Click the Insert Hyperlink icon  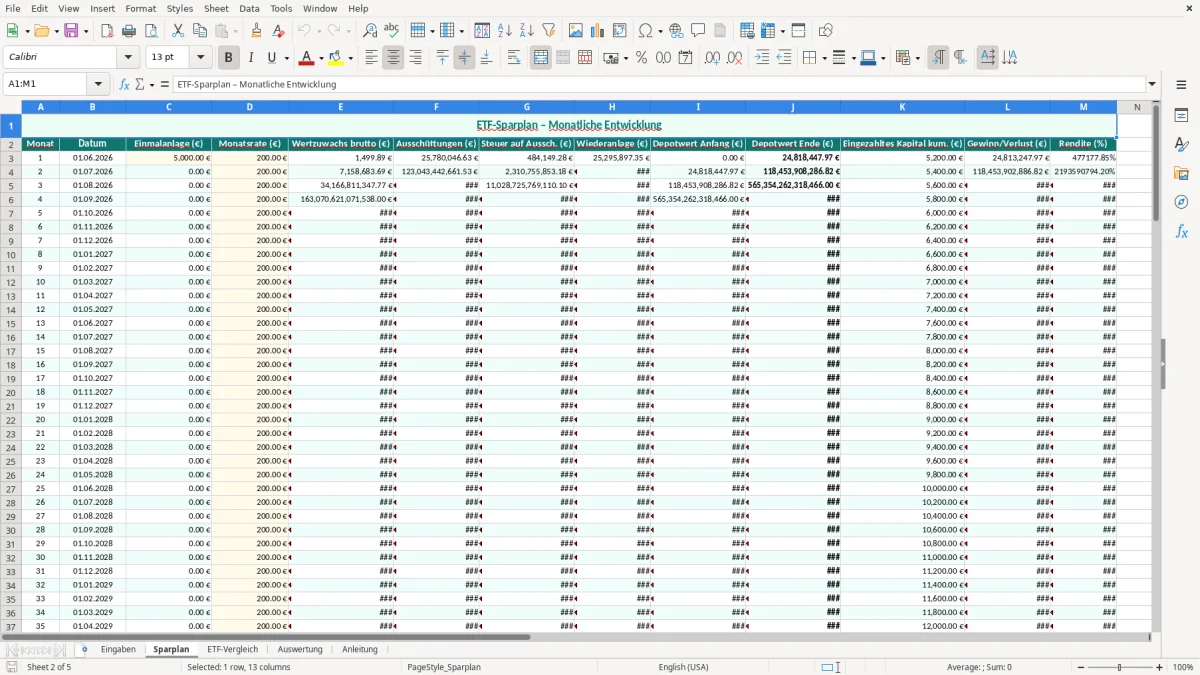coord(676,31)
